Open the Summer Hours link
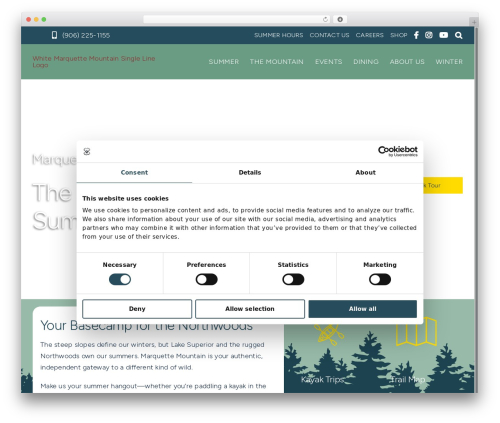This screenshot has height=423, width=500. tap(279, 35)
